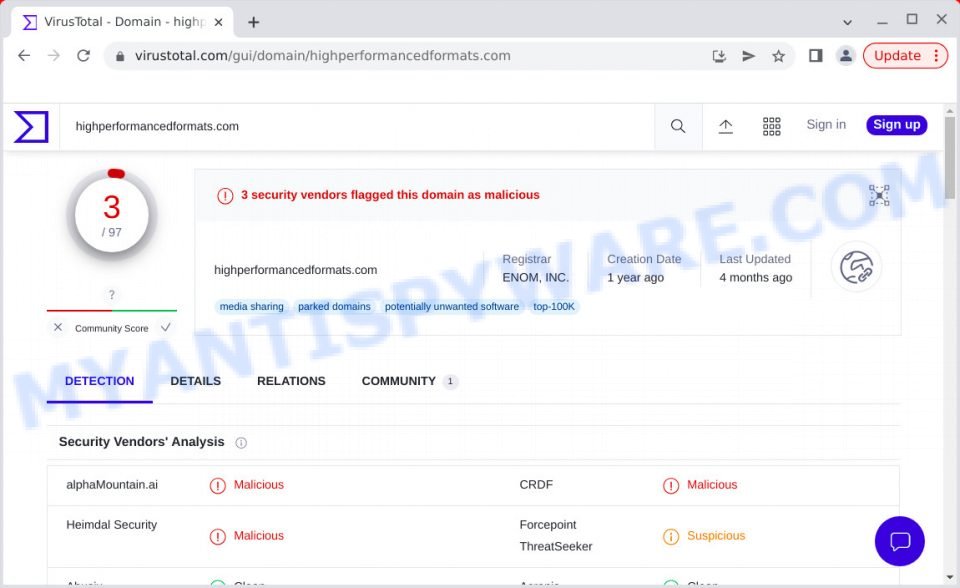Click the ENOM, INC. registrar value
Image resolution: width=960 pixels, height=588 pixels.
click(x=536, y=277)
